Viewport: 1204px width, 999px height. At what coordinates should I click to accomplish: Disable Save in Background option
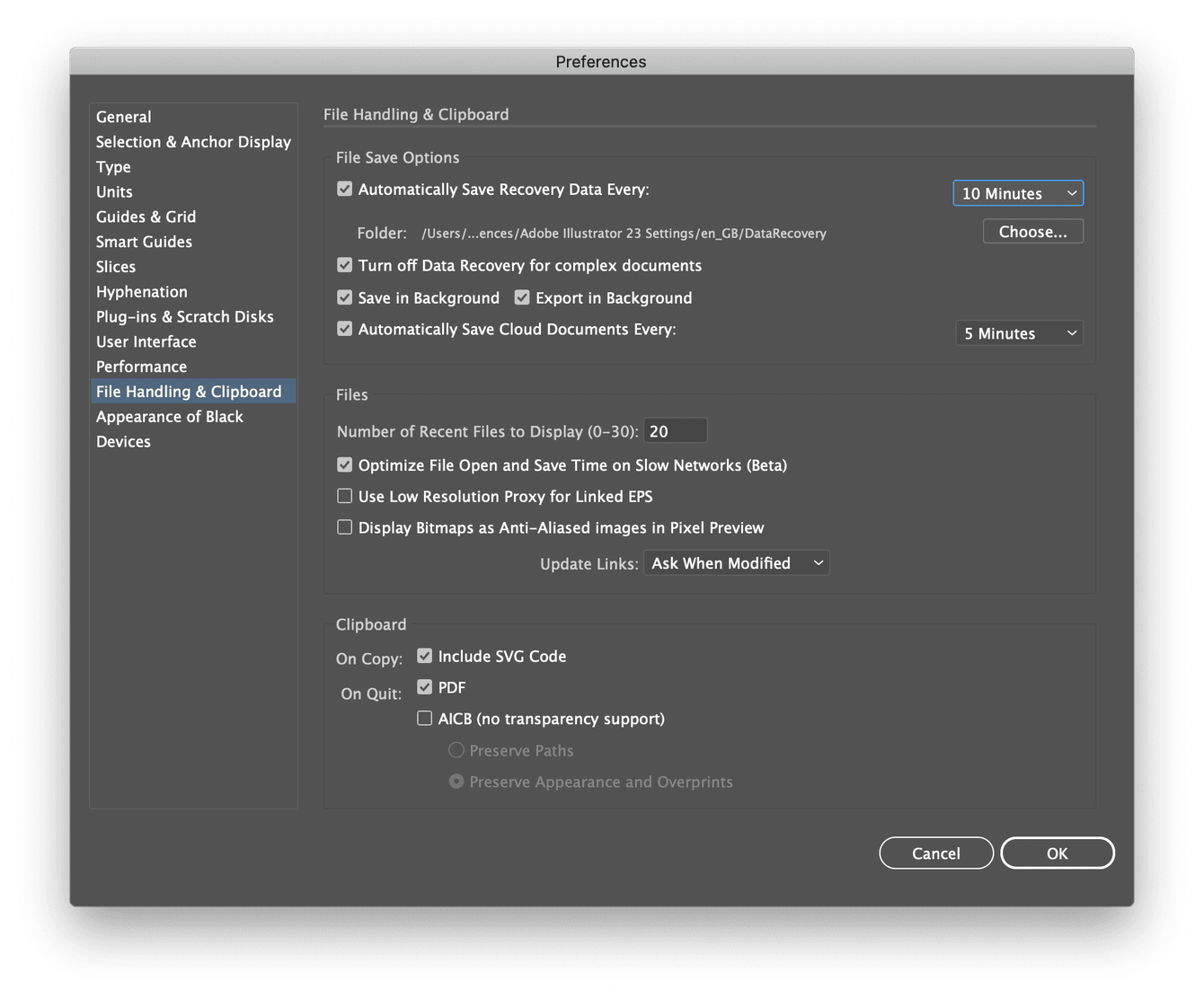(x=344, y=297)
